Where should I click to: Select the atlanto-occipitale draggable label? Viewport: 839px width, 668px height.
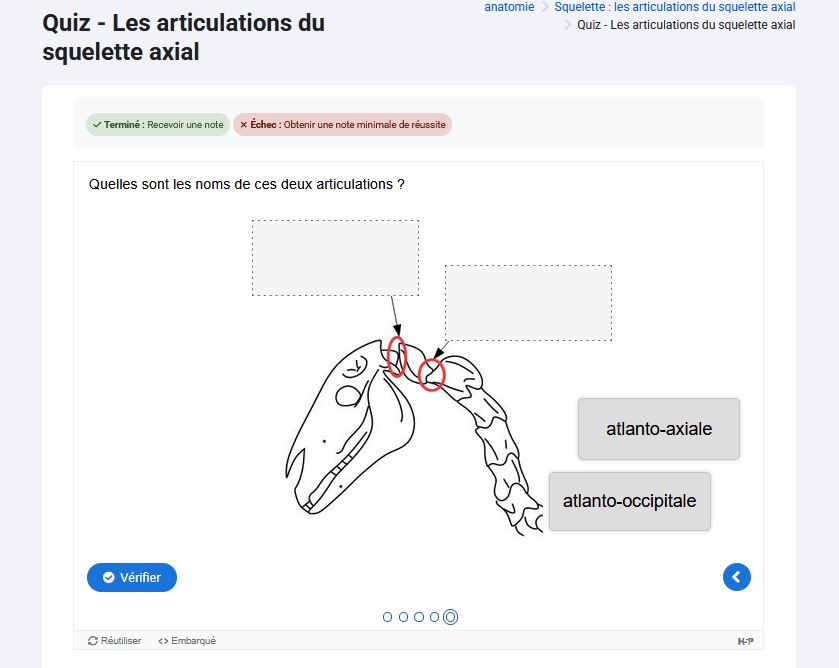630,501
